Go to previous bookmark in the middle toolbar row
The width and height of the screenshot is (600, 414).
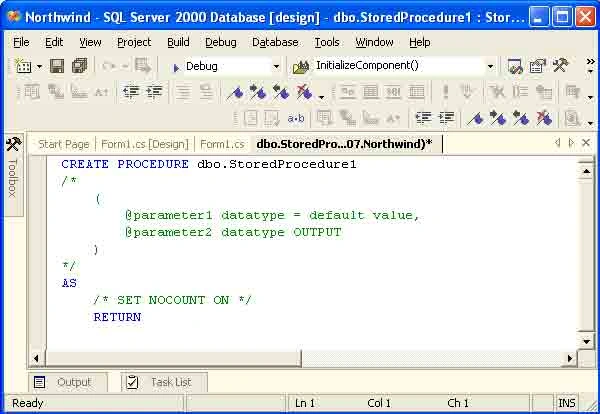click(280, 92)
